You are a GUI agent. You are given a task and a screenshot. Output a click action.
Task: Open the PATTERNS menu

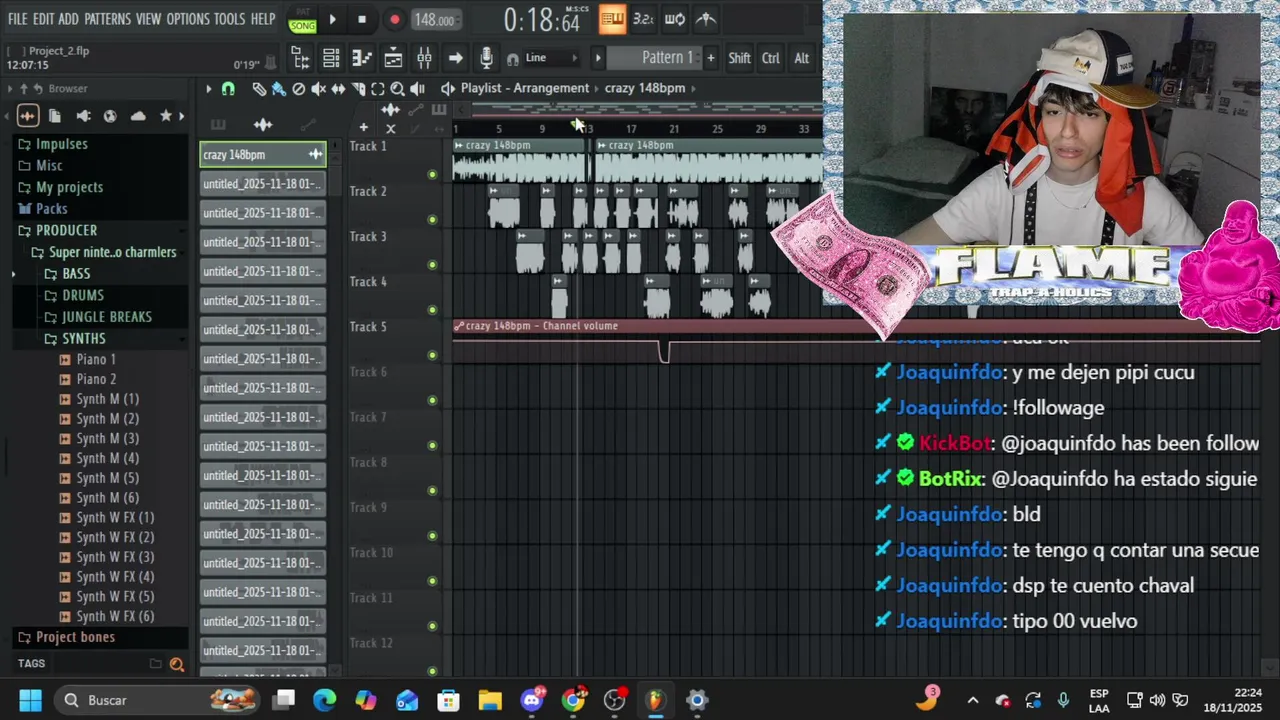point(107,19)
